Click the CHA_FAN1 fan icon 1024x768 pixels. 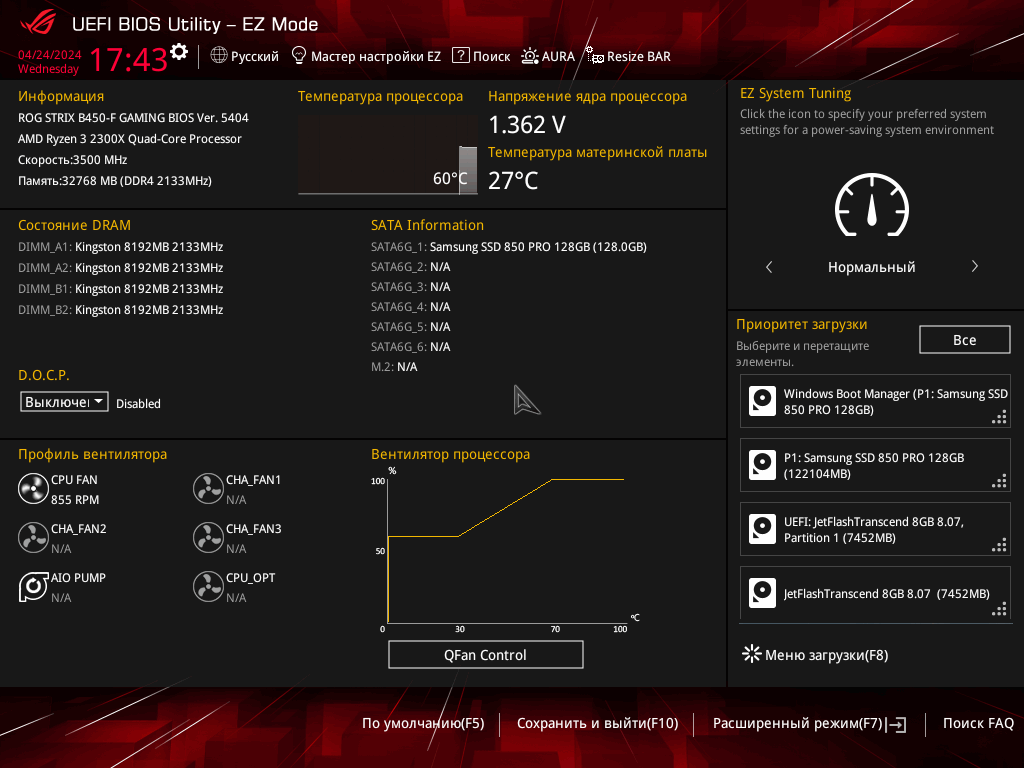pyautogui.click(x=208, y=488)
